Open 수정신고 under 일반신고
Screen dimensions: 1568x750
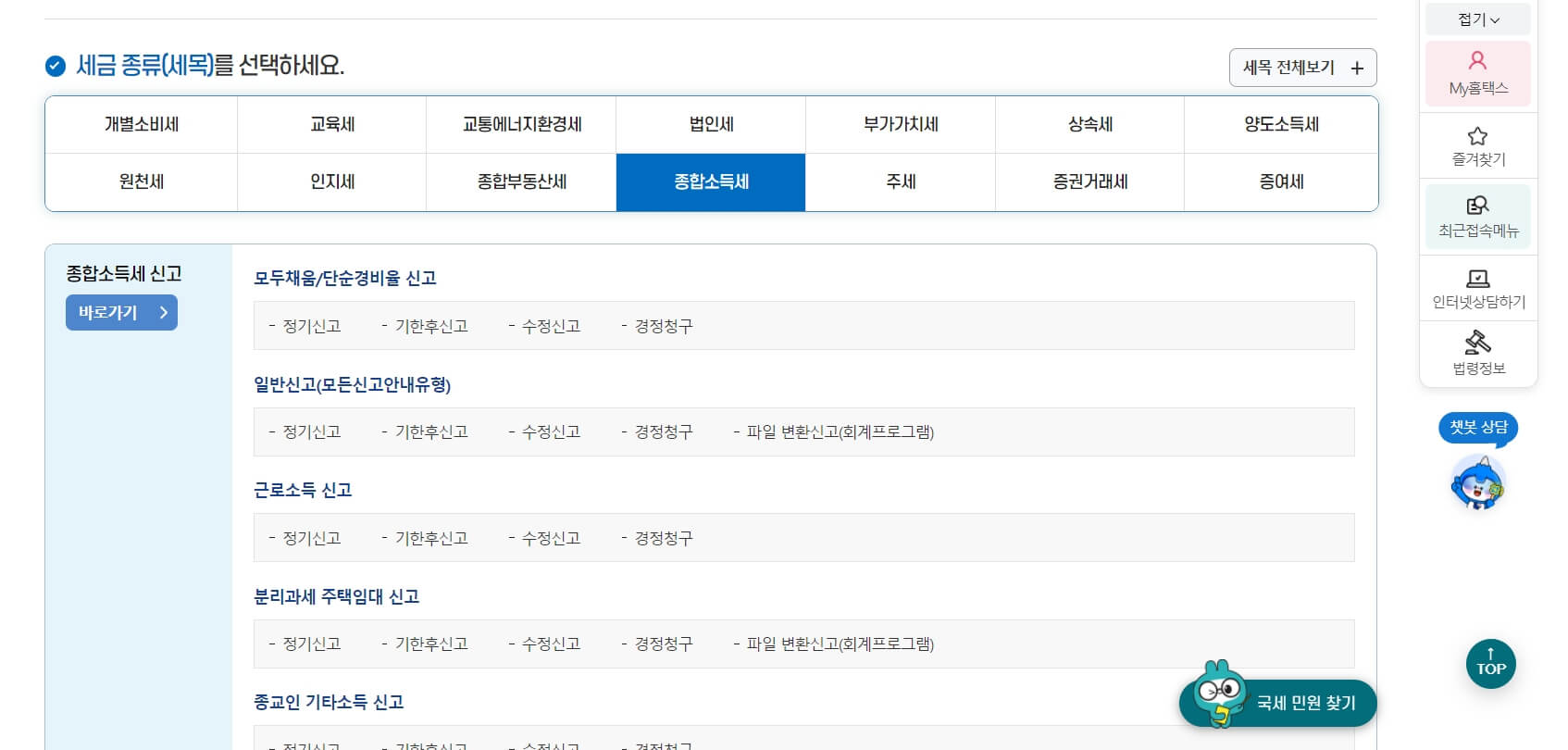(x=551, y=431)
